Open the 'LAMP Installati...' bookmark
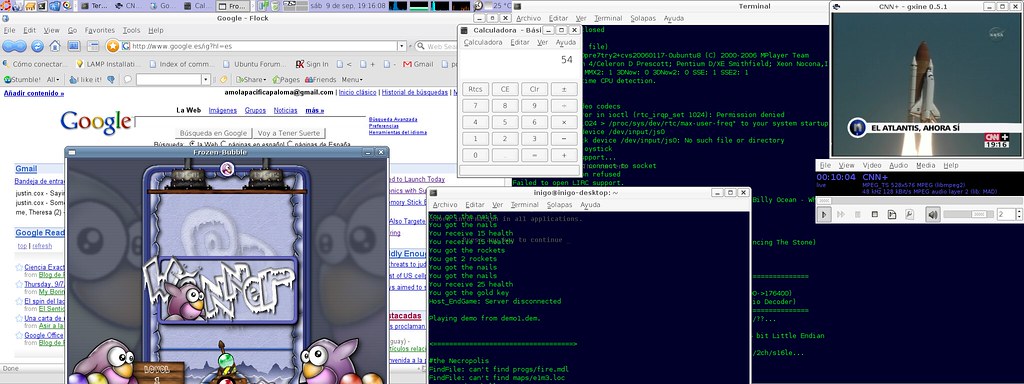This screenshot has height=384, width=1024. (108, 64)
